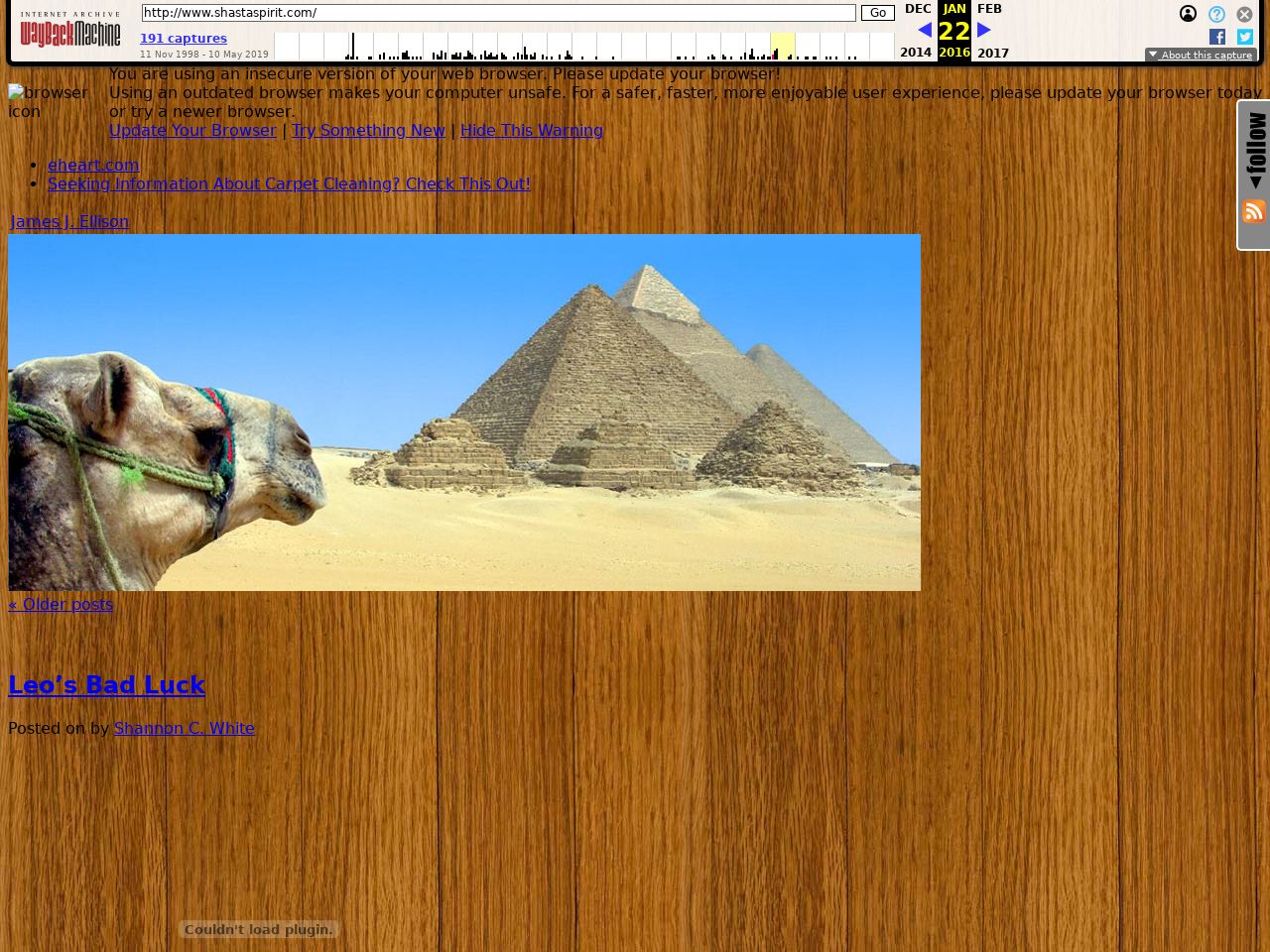
Task: Close the Wayback toolbar with X icon
Action: pos(1244,14)
